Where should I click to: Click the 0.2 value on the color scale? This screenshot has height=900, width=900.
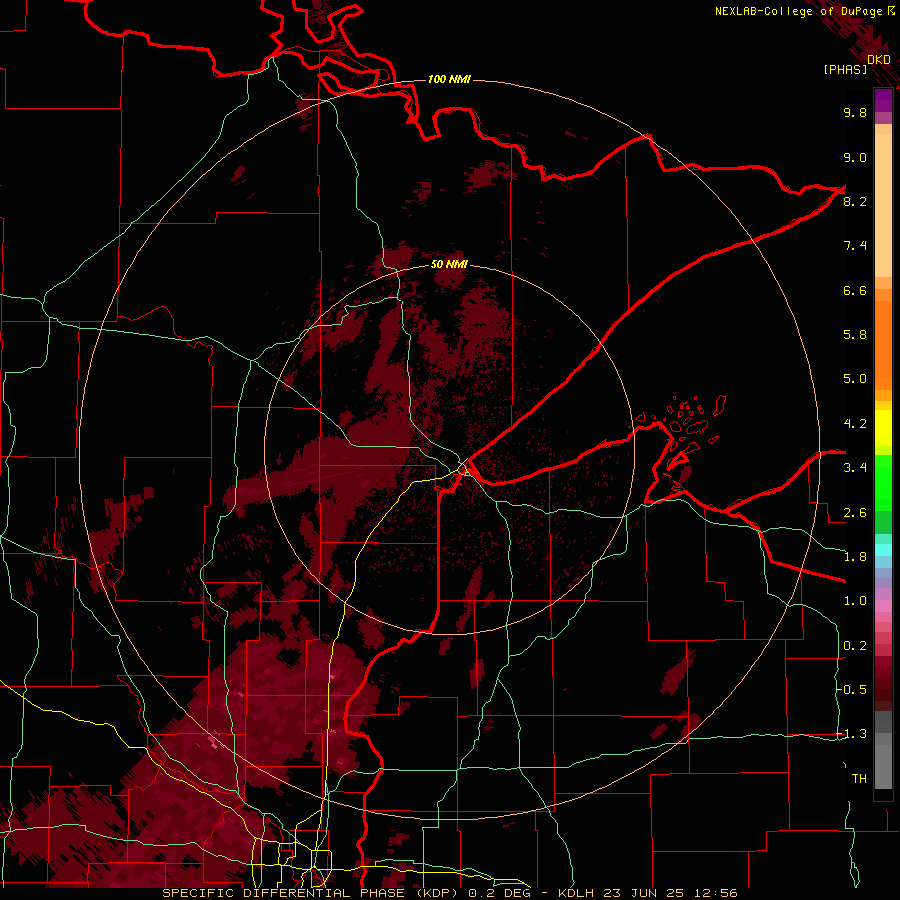(x=855, y=646)
